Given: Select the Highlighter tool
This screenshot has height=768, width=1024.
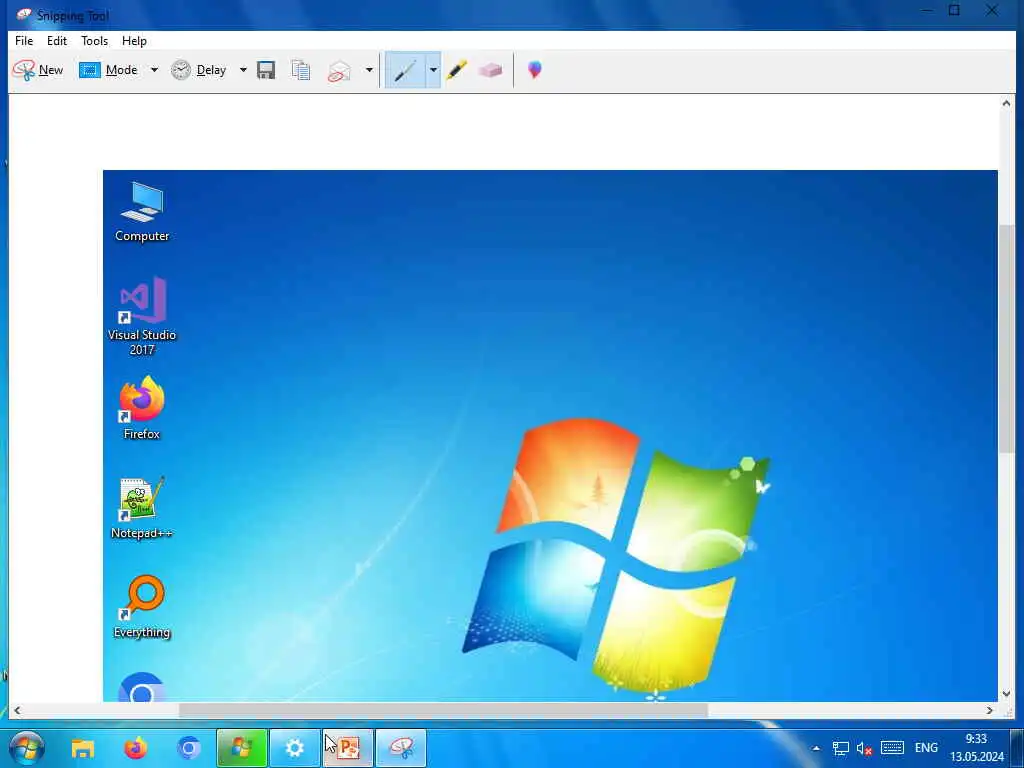Looking at the screenshot, I should 456,70.
